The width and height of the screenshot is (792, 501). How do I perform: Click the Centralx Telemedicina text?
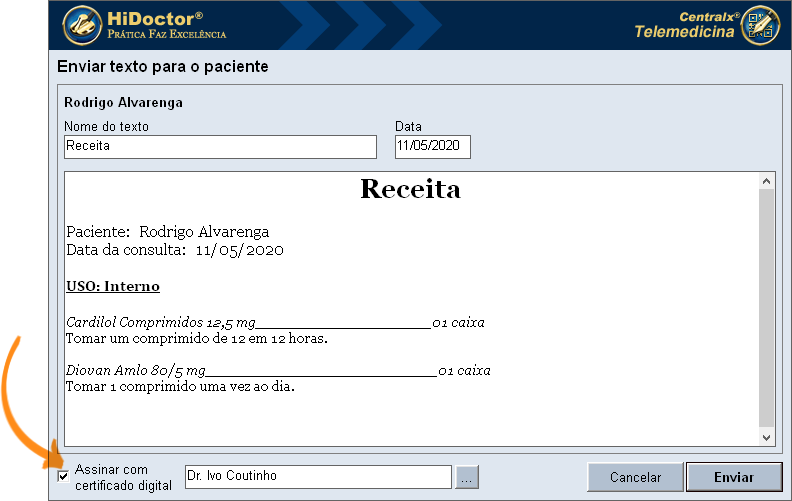coord(686,25)
